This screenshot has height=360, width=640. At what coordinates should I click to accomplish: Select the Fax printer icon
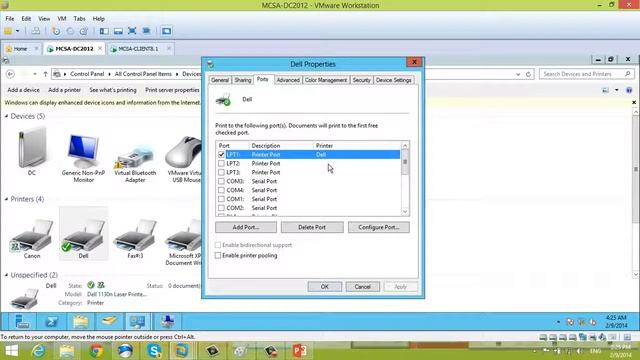pos(135,235)
